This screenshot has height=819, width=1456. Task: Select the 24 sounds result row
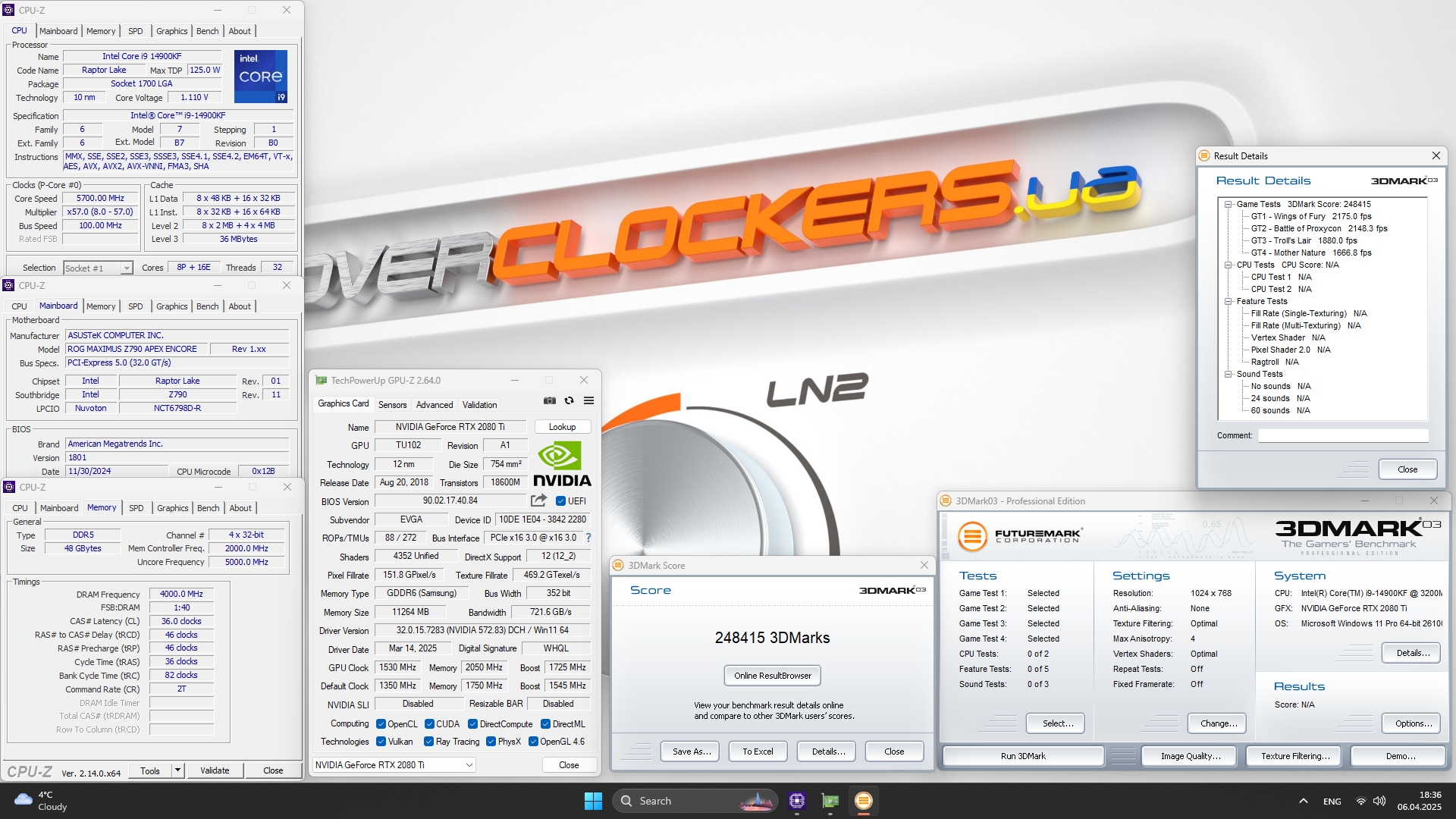pyautogui.click(x=1280, y=398)
